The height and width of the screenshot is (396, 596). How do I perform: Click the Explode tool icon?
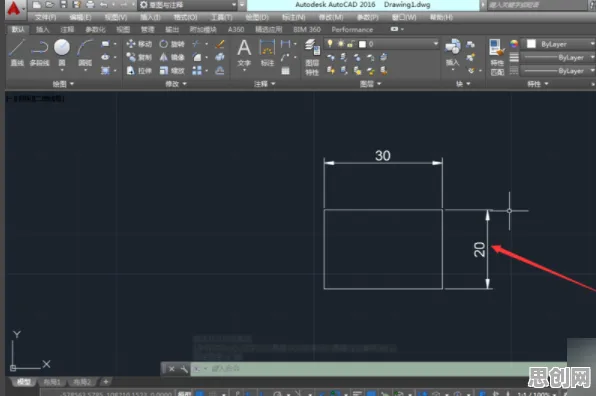coord(220,57)
